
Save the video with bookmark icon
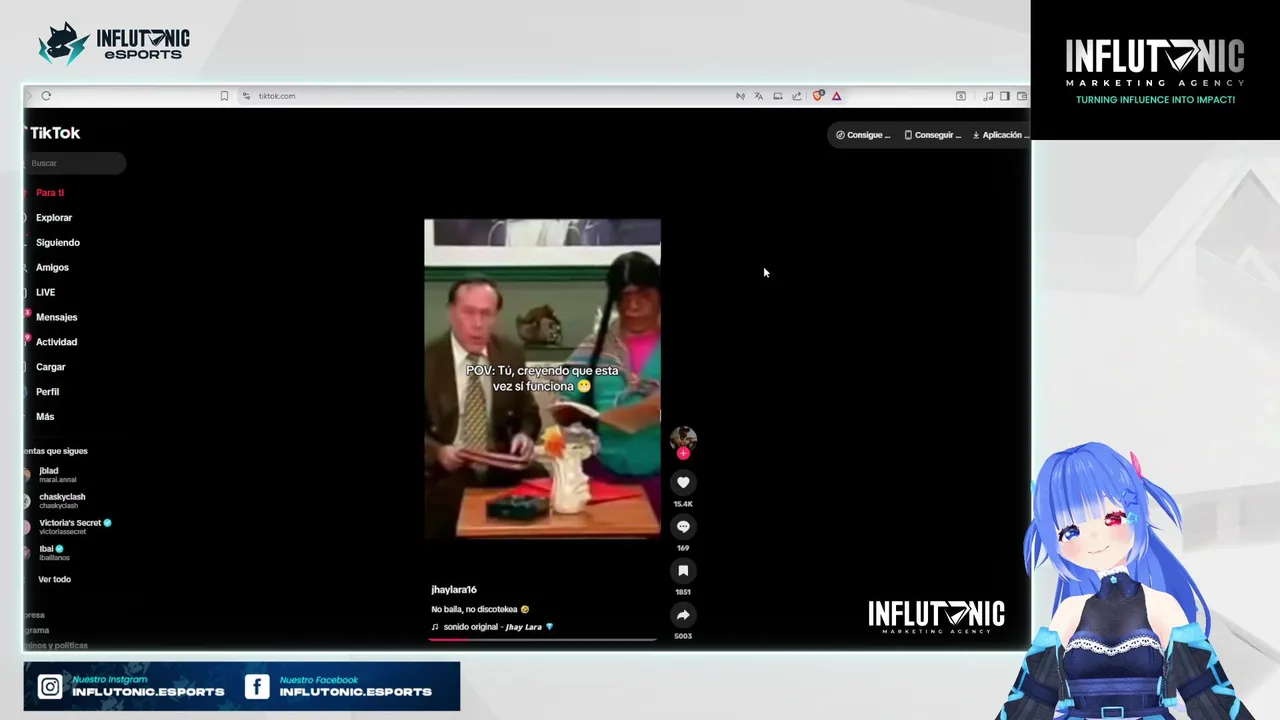[683, 570]
